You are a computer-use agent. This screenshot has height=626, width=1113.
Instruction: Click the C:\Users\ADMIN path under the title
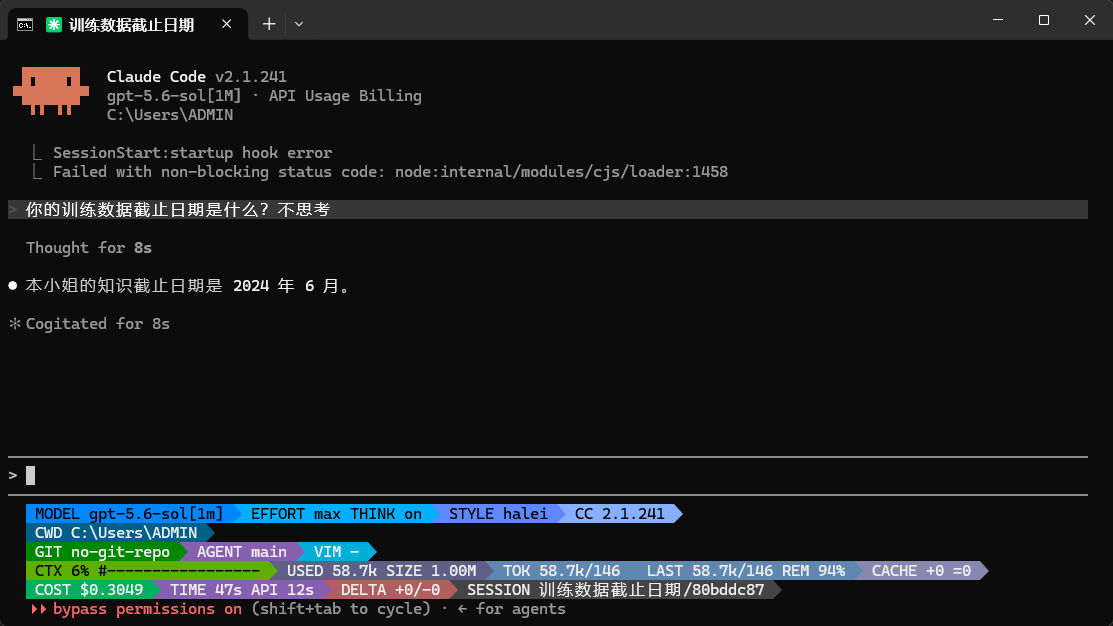(170, 115)
